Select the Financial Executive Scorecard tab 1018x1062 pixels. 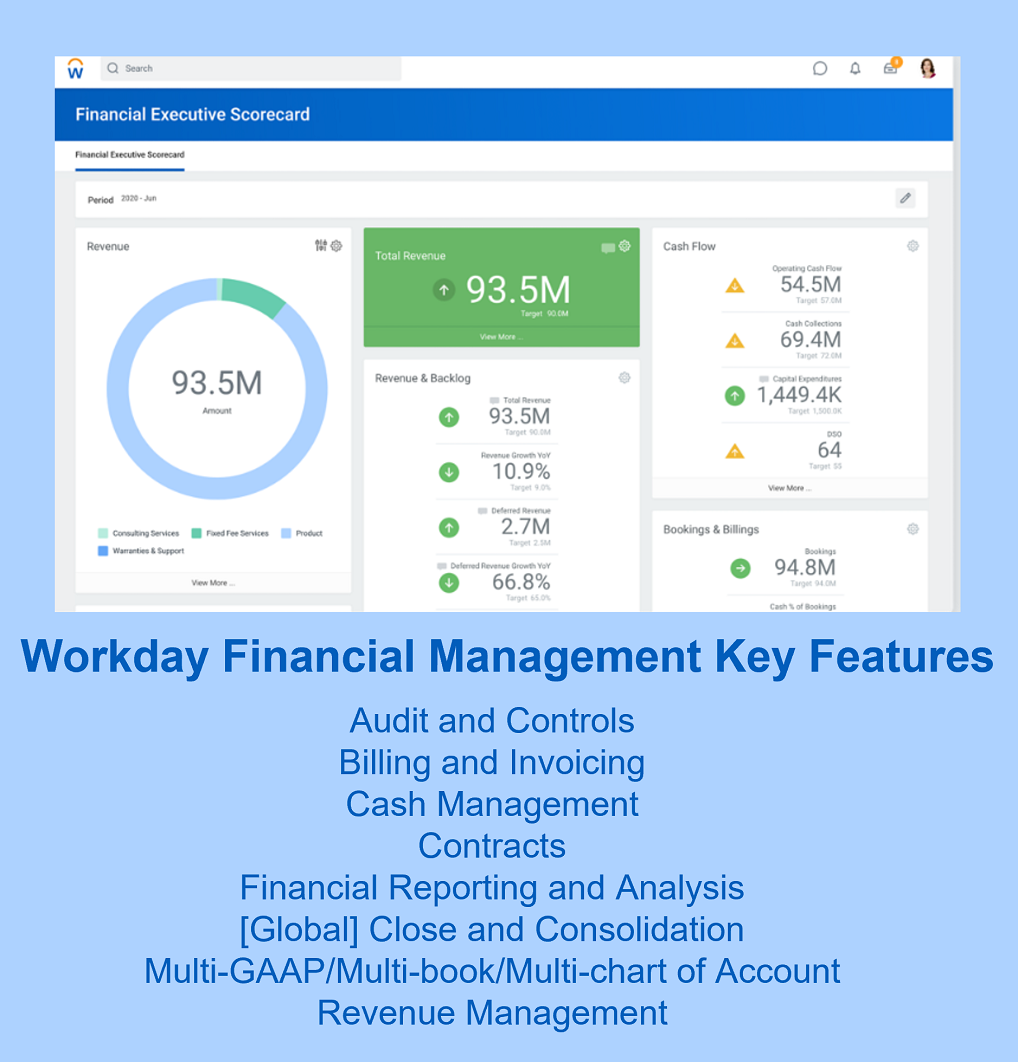[x=129, y=155]
